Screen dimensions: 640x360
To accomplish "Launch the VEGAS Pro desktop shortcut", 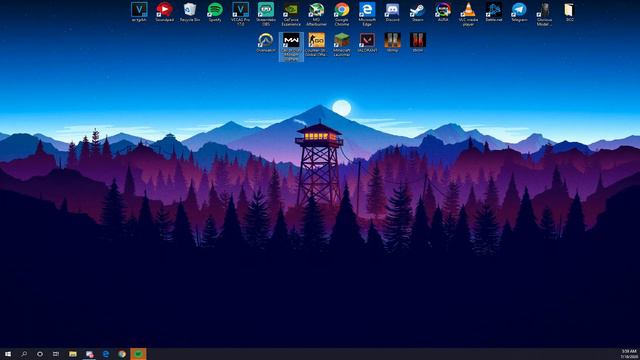I will coord(240,14).
